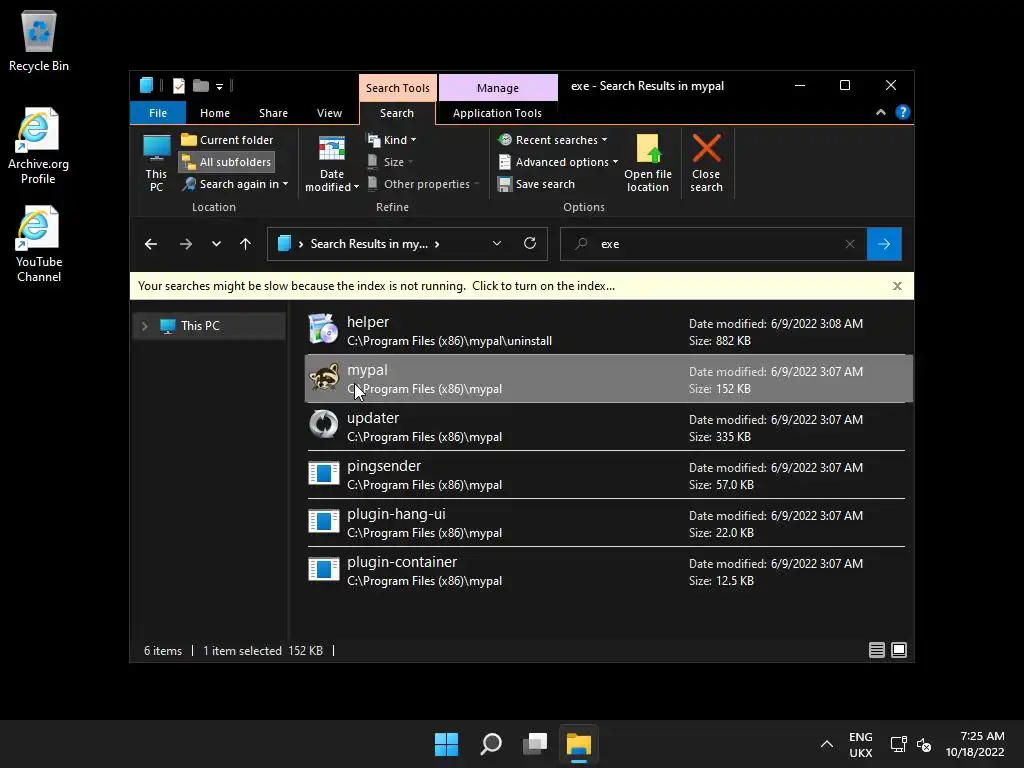Open Kind filter dropdown

(x=392, y=140)
